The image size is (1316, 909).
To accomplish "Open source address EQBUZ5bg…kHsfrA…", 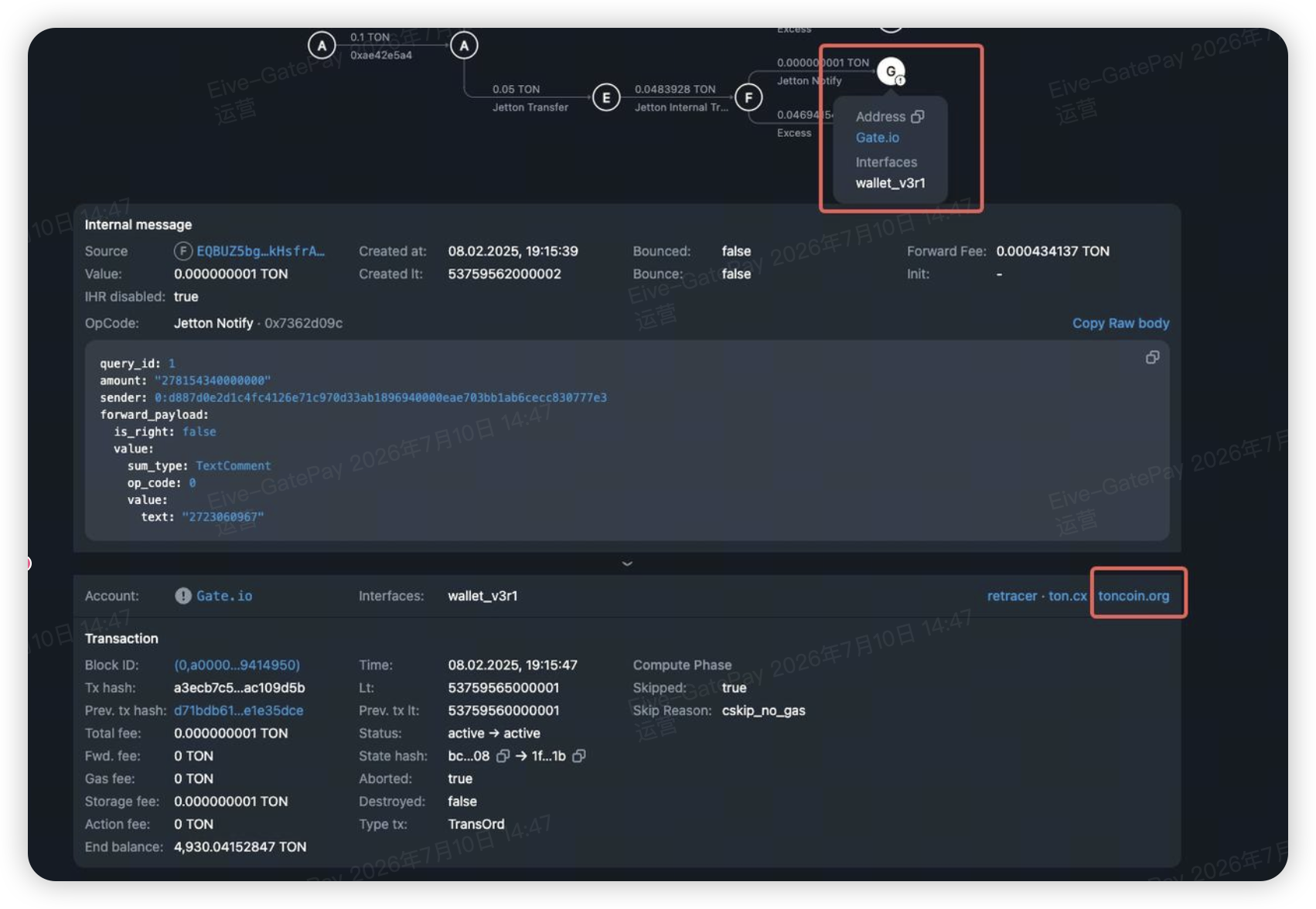I will pyautogui.click(x=261, y=251).
